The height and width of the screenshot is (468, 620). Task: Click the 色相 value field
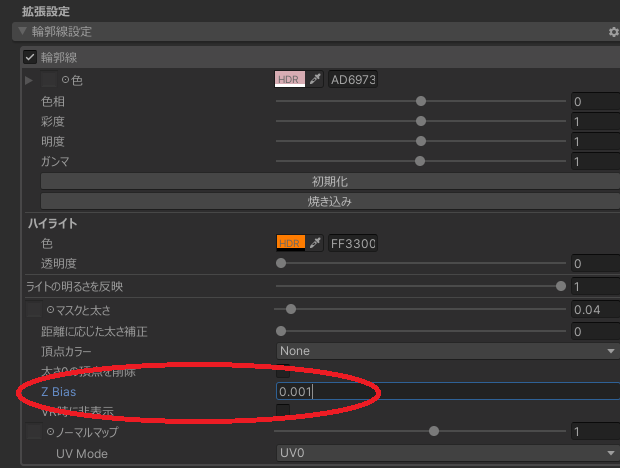pyautogui.click(x=595, y=101)
